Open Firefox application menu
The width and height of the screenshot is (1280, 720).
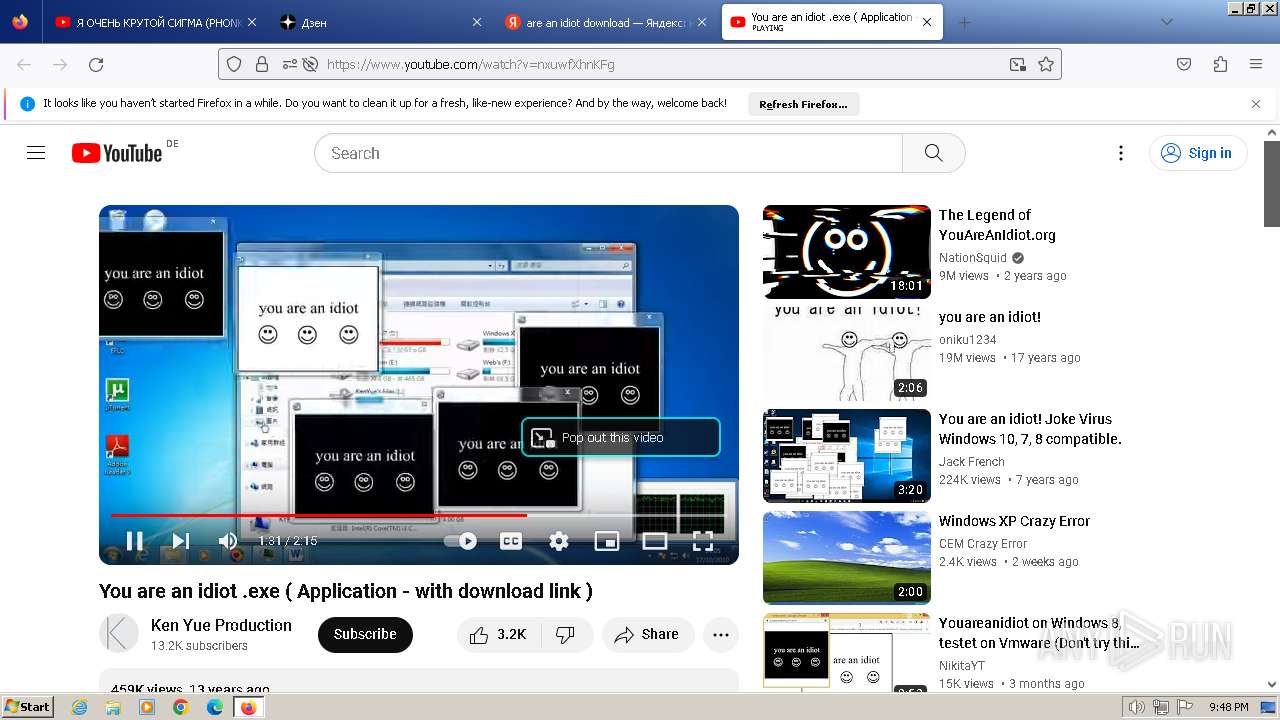(x=1256, y=64)
